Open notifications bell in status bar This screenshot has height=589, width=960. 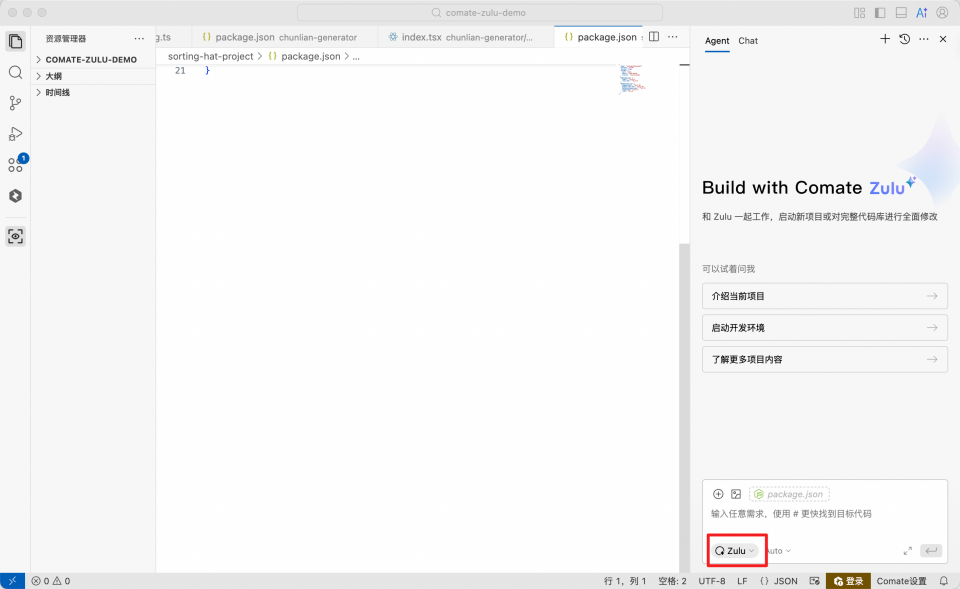pos(944,581)
